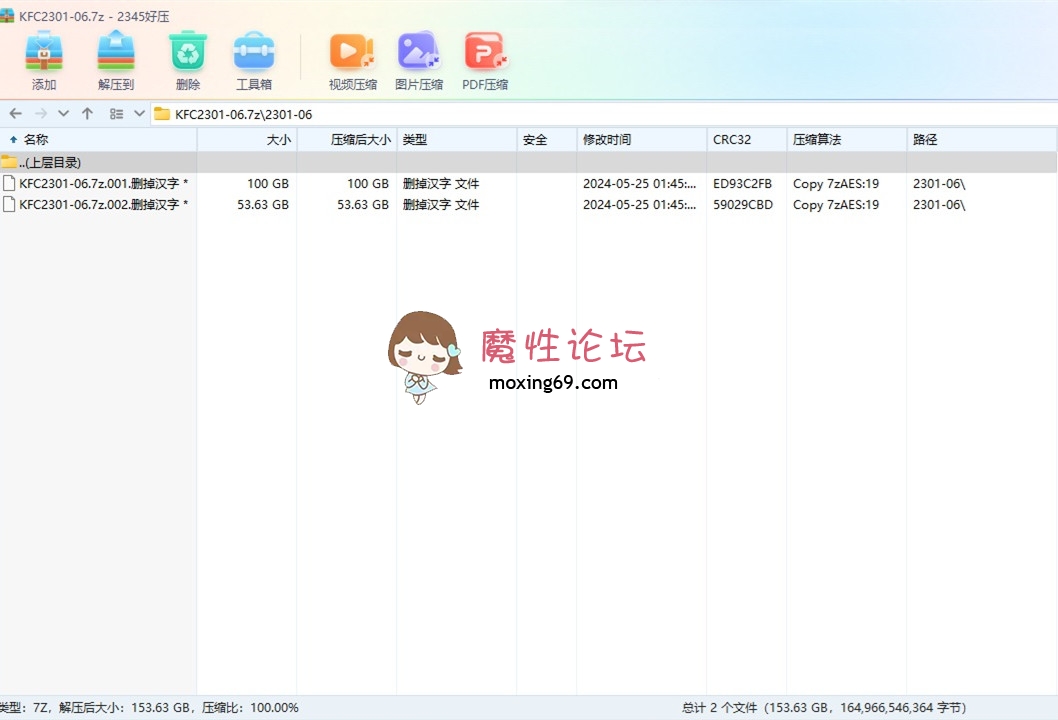Click the view mode list icon
The image size is (1058, 720).
[116, 113]
